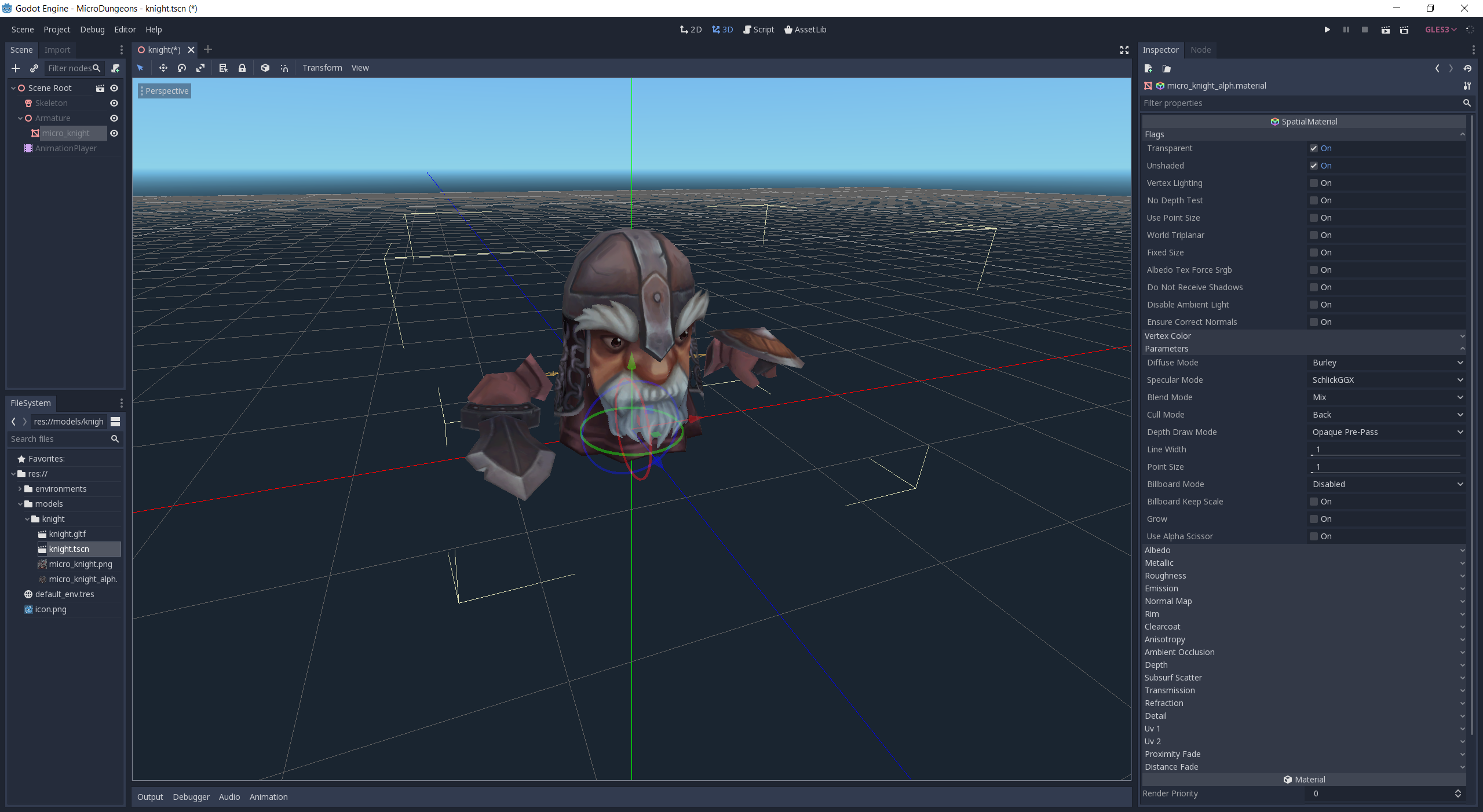Select the Move tool in viewport toolbar
This screenshot has height=812, width=1483.
click(163, 68)
